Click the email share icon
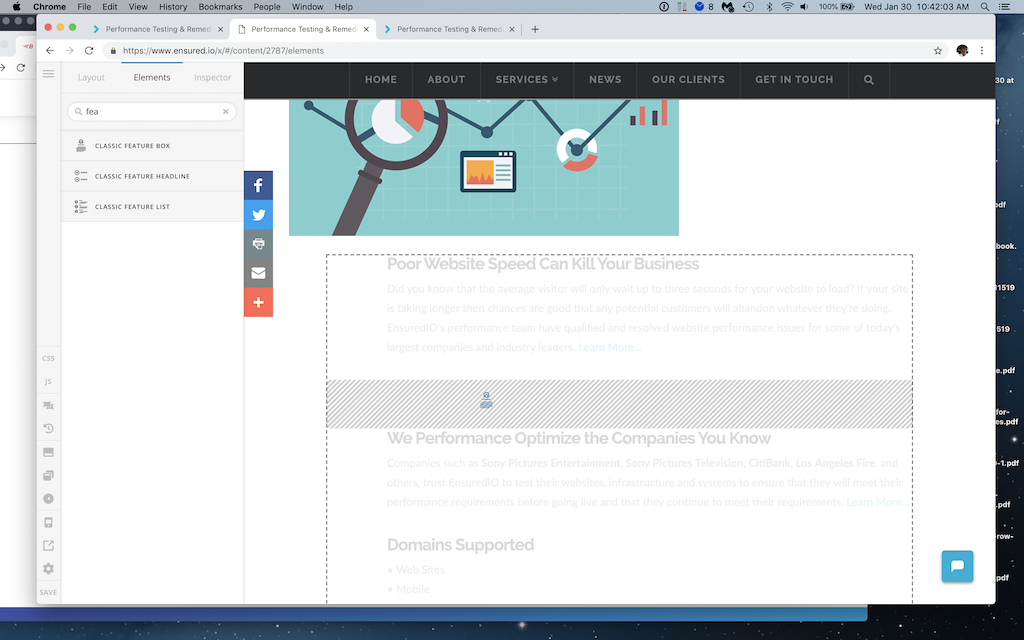The height and width of the screenshot is (640, 1024). click(258, 273)
